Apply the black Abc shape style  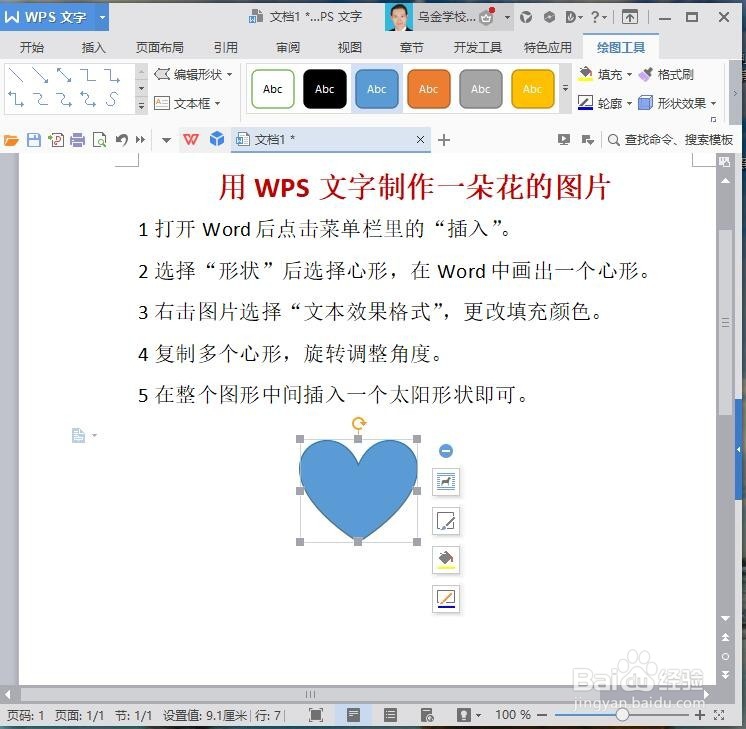324,89
